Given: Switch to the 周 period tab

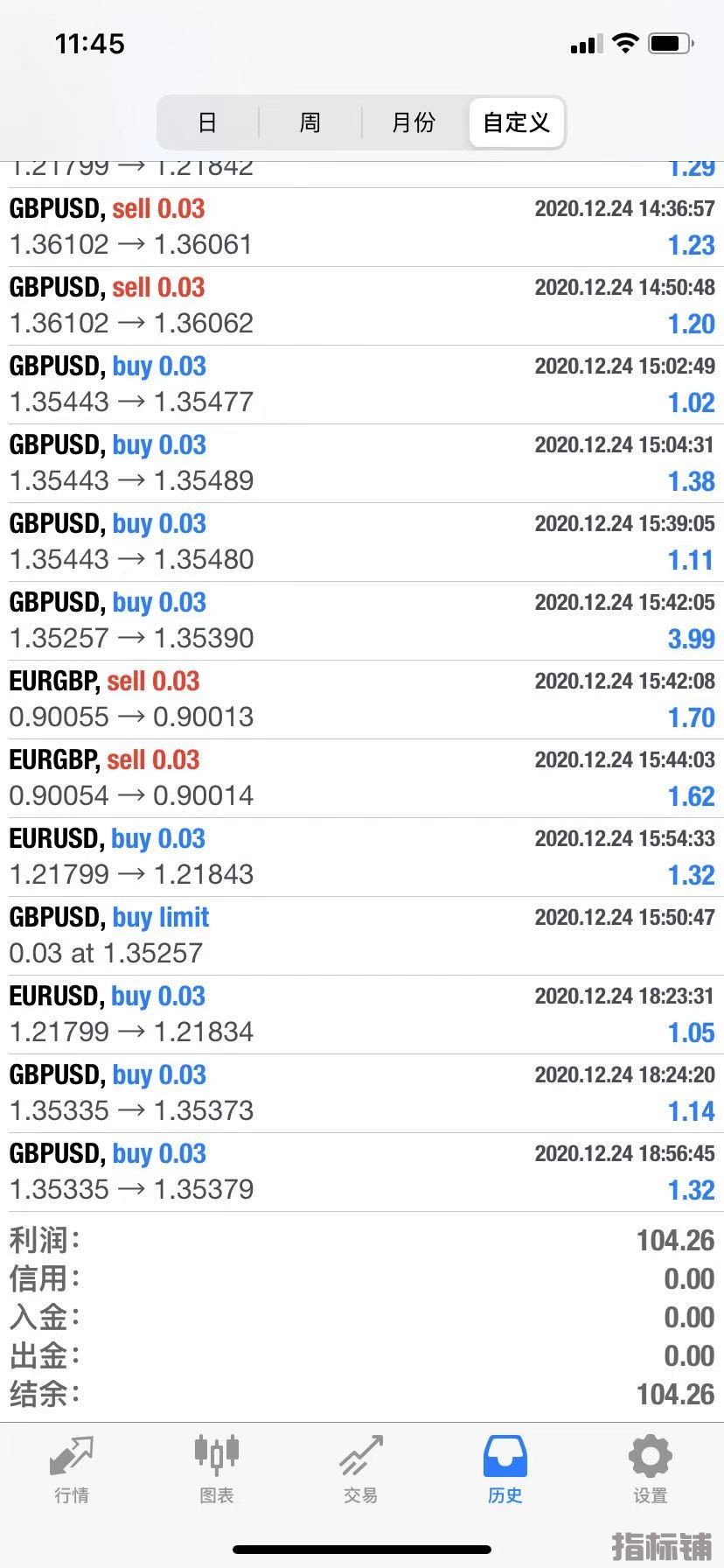Looking at the screenshot, I should pyautogui.click(x=310, y=122).
